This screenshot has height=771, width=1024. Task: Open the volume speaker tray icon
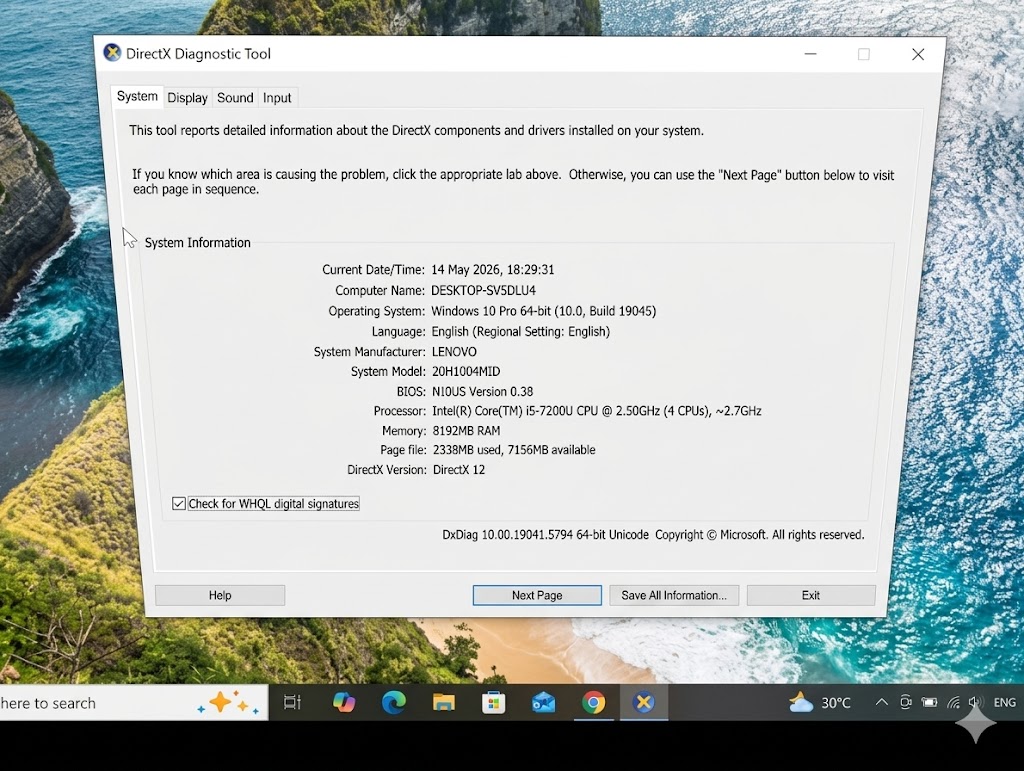point(976,702)
